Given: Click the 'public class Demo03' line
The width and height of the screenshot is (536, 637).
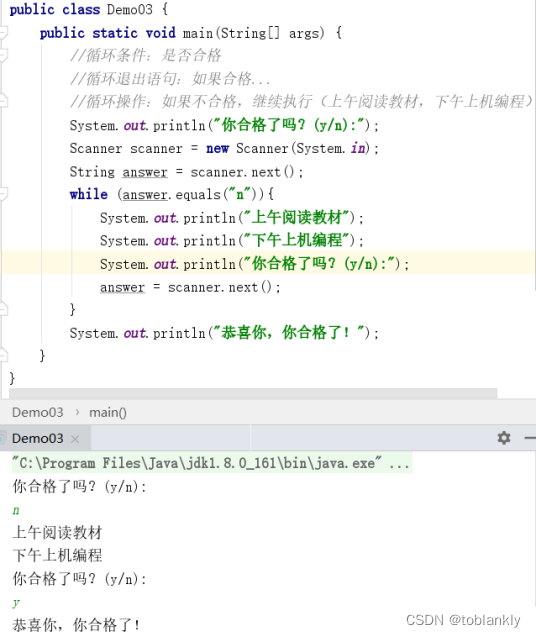Looking at the screenshot, I should (x=89, y=9).
